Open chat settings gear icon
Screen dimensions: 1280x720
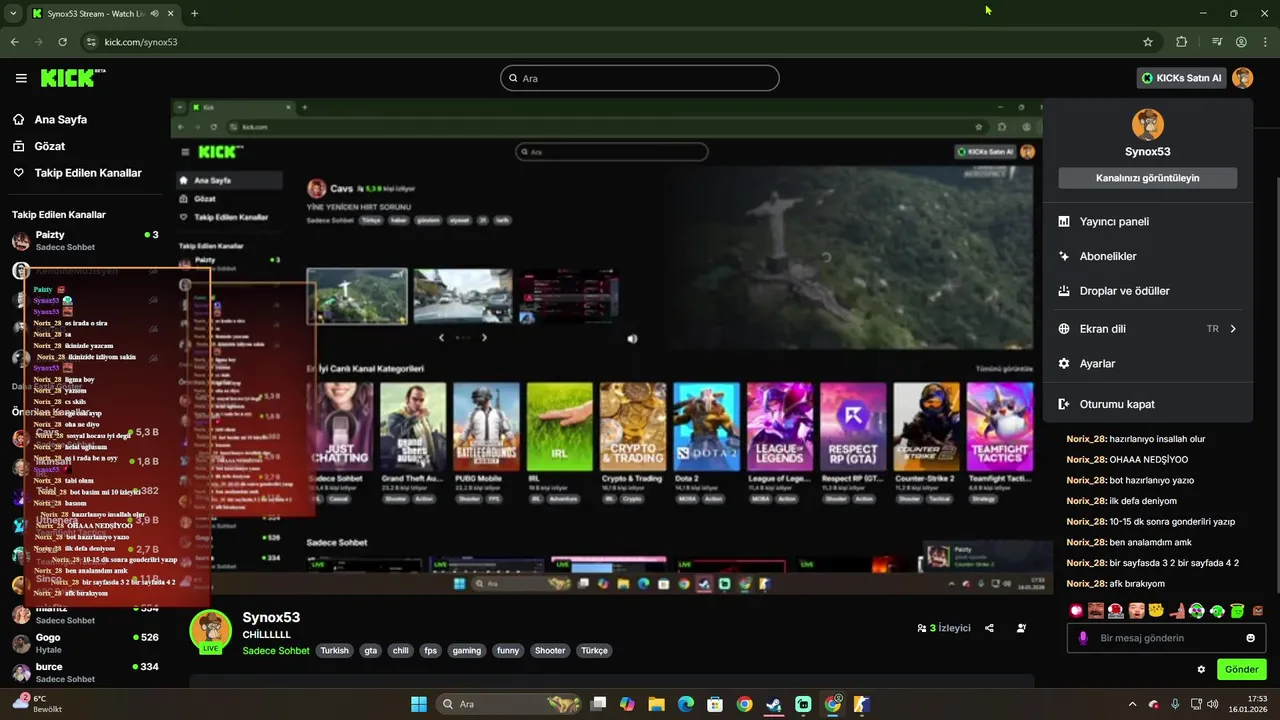pyautogui.click(x=1201, y=669)
